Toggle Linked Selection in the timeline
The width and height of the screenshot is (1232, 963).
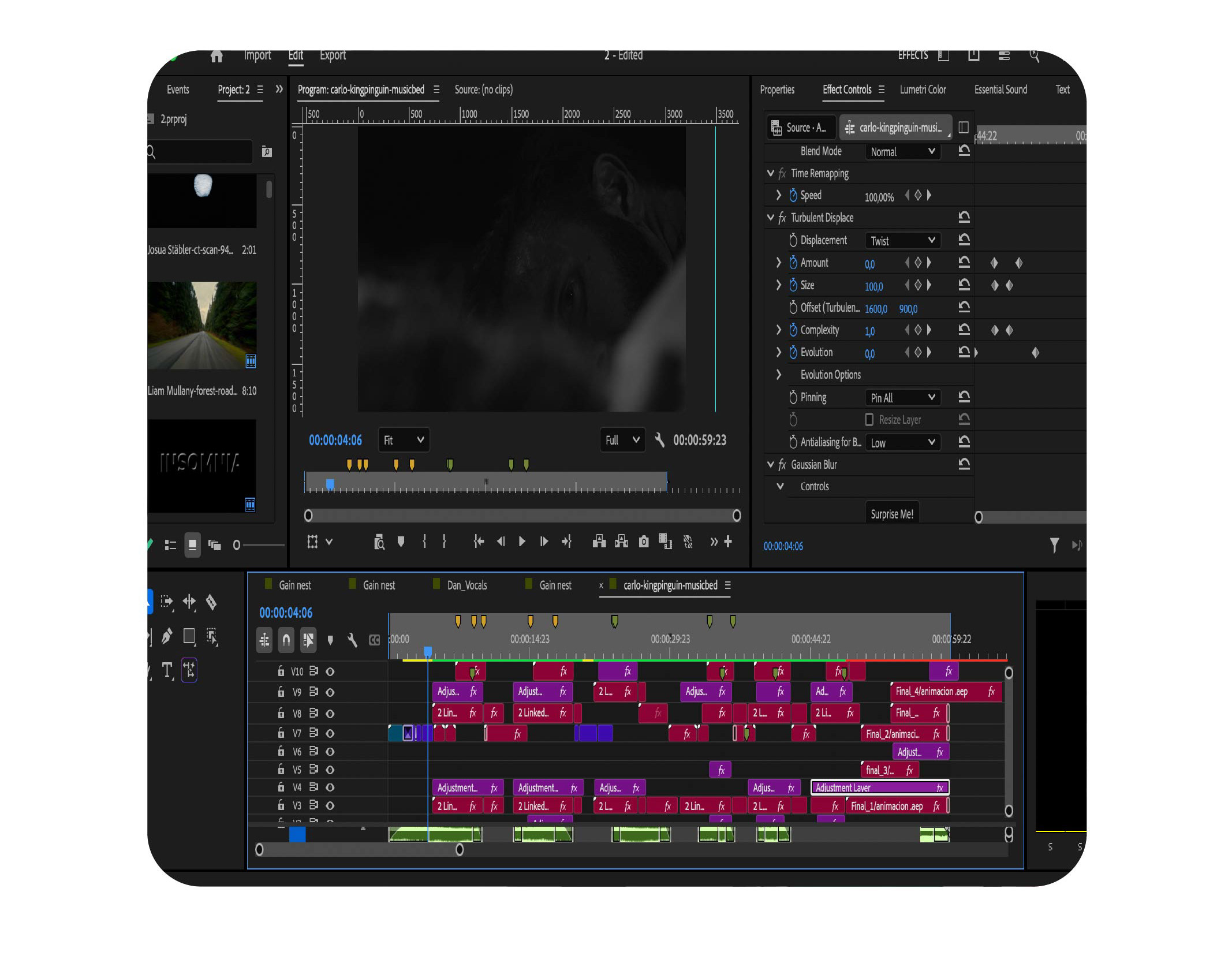tap(308, 640)
